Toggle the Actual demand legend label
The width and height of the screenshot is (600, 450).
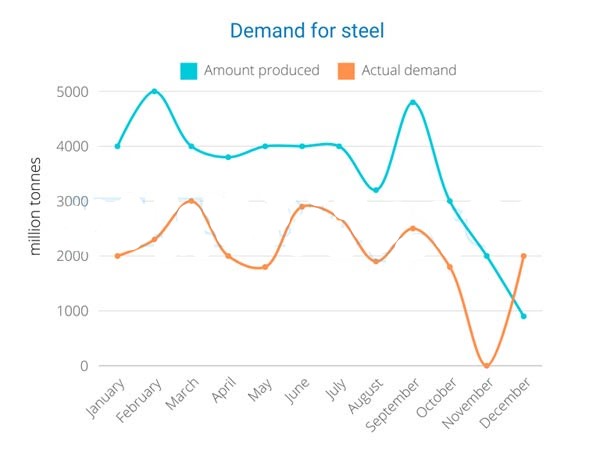click(x=409, y=70)
